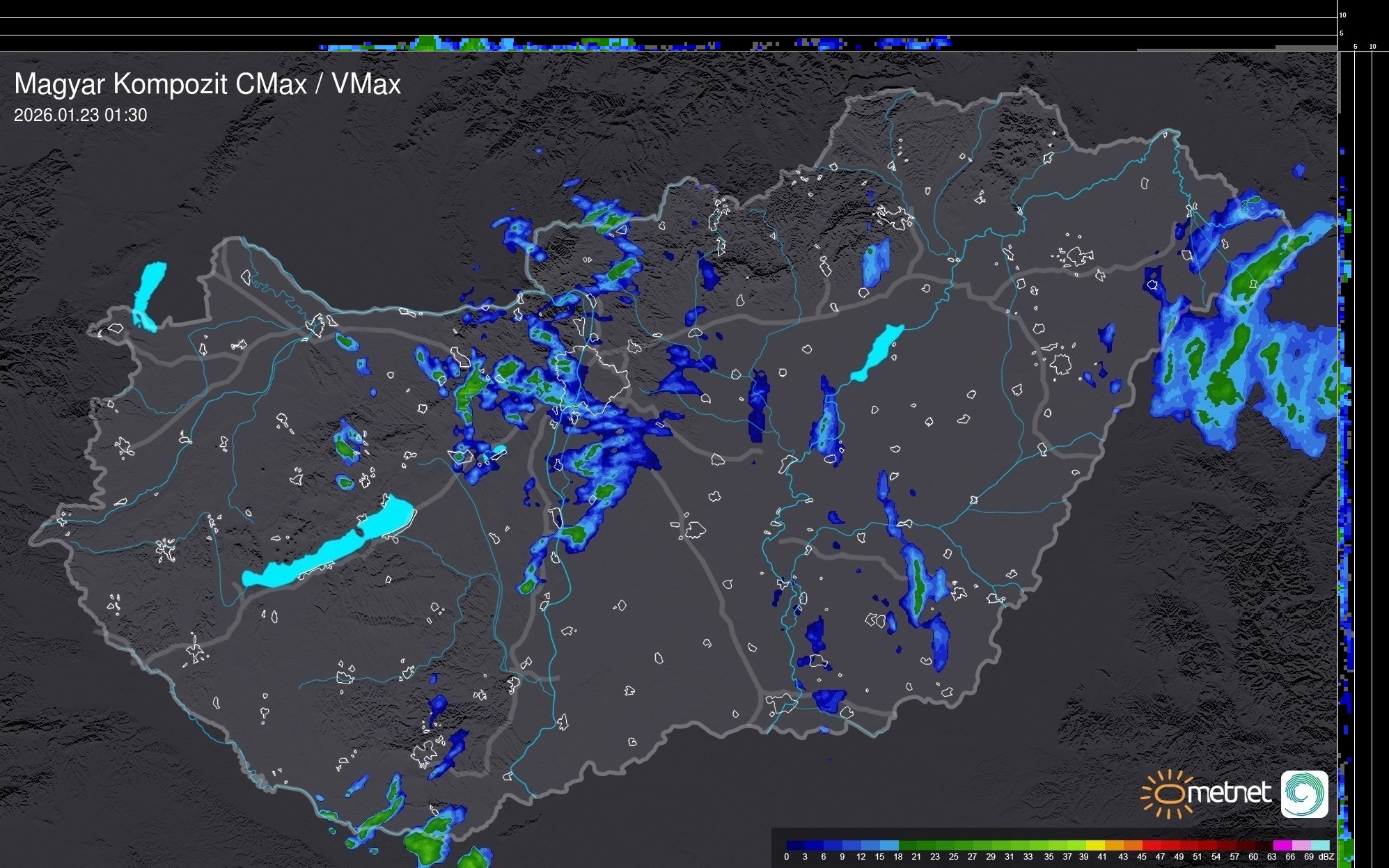Click the dBZ unit label in legend
This screenshot has width=1389, height=868.
tap(1326, 857)
